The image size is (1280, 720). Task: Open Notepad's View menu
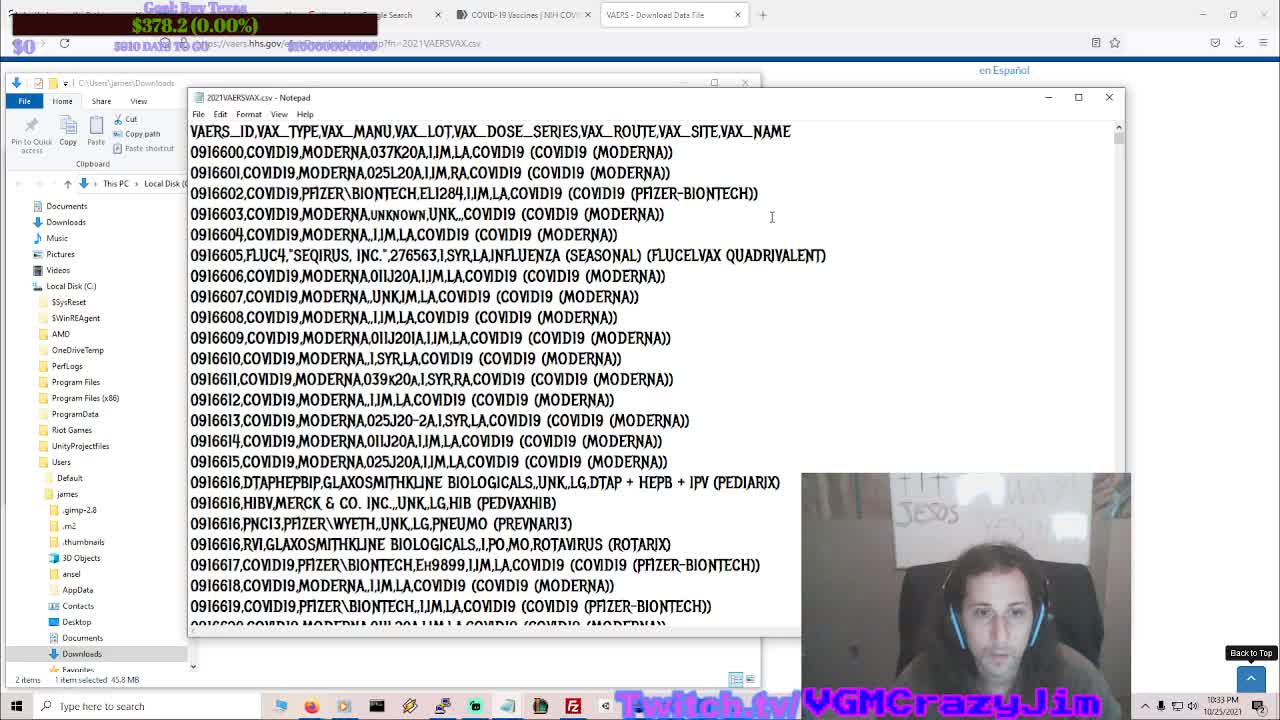279,114
